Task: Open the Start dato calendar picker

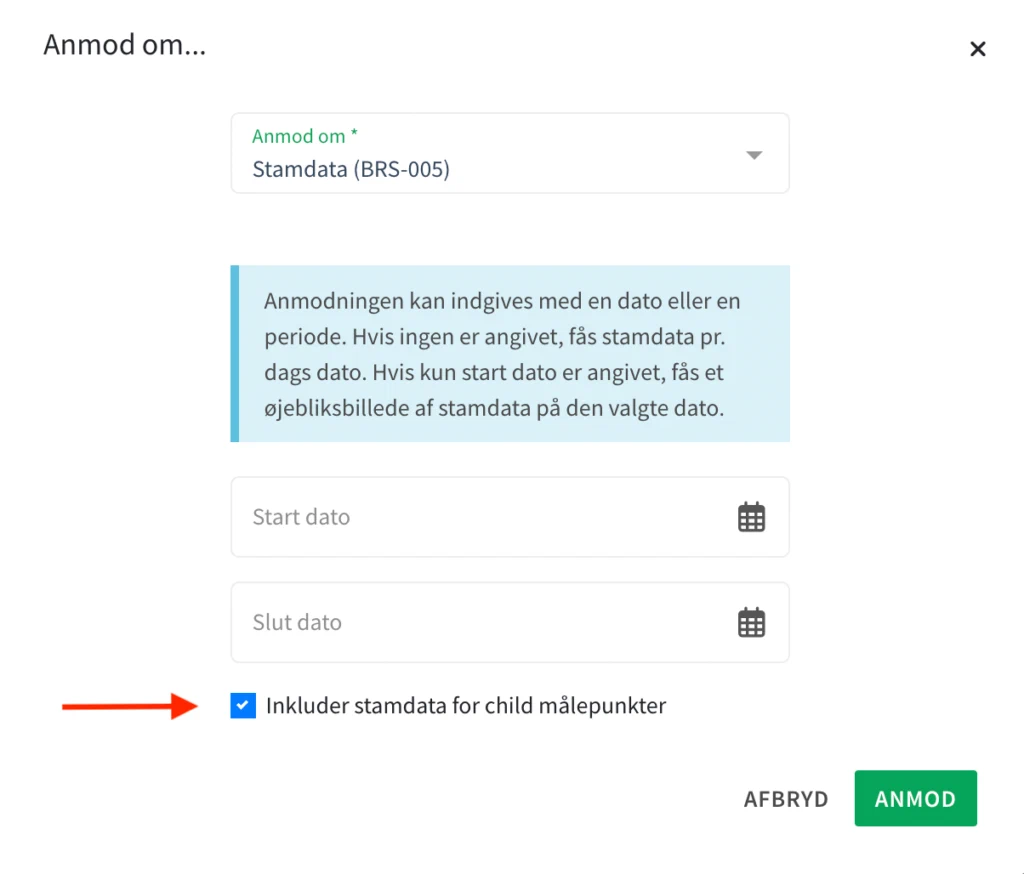Action: (751, 517)
